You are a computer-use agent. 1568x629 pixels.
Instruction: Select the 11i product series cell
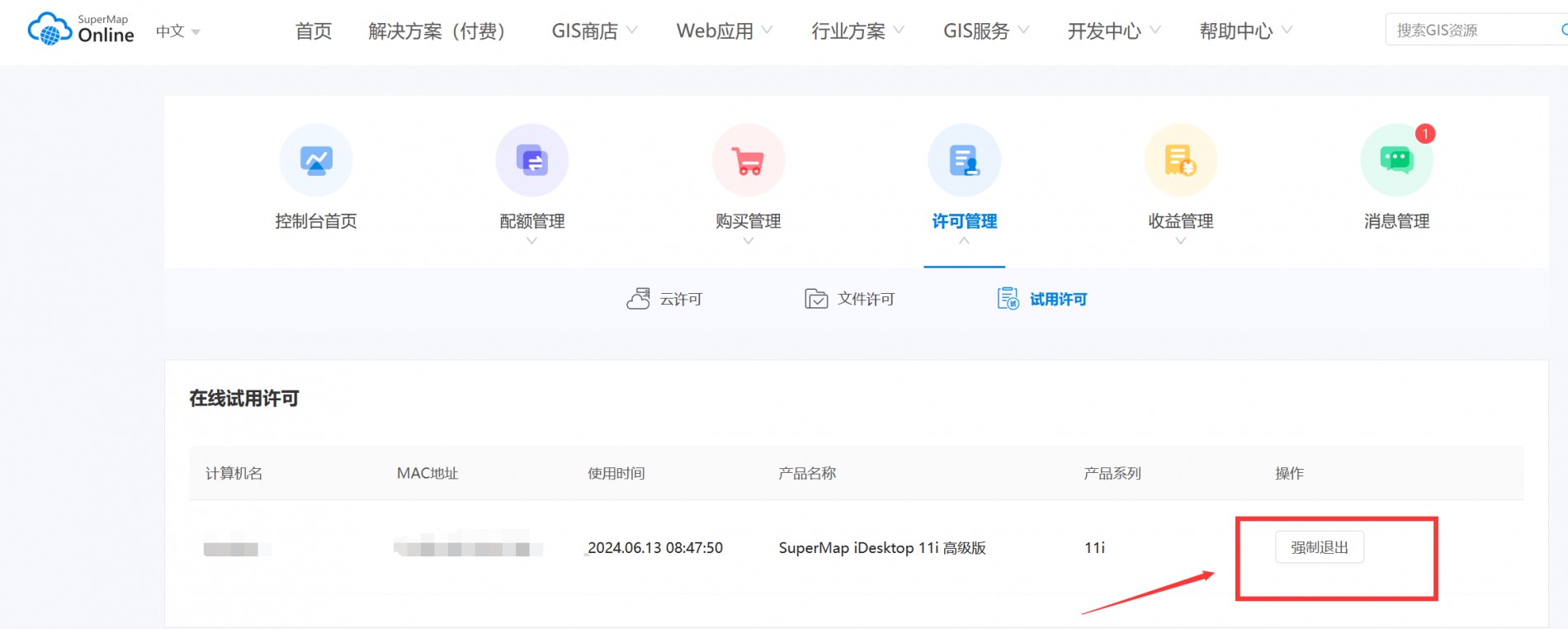pyautogui.click(x=1094, y=547)
